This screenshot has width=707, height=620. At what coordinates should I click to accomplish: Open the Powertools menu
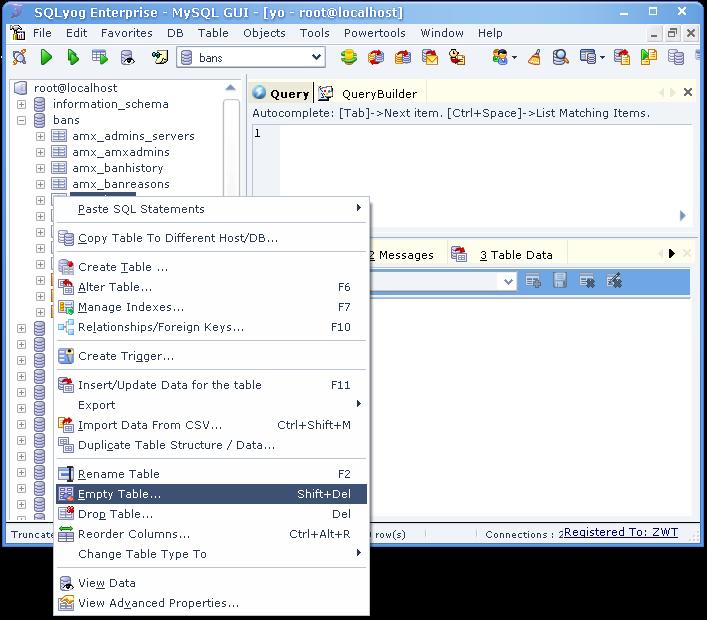pos(375,33)
